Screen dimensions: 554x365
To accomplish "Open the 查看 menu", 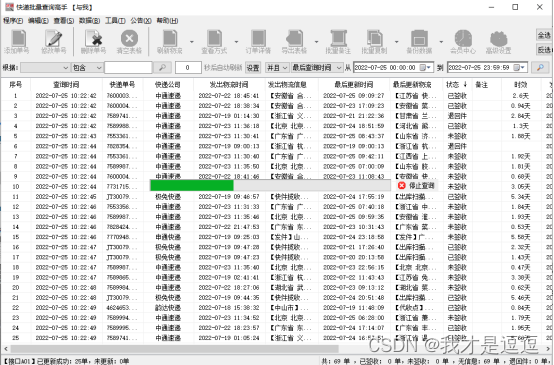I will tap(64, 21).
